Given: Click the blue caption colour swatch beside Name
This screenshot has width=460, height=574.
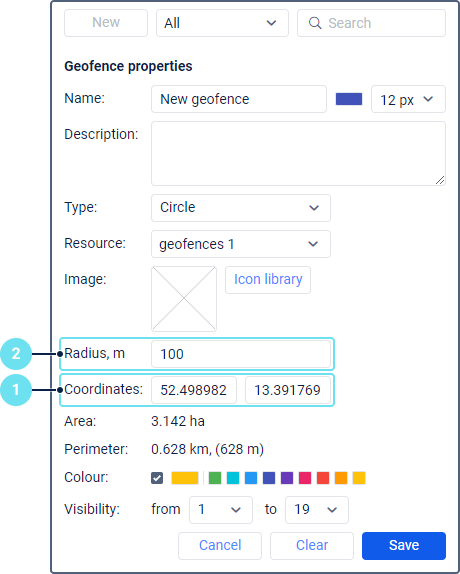Looking at the screenshot, I should (349, 99).
